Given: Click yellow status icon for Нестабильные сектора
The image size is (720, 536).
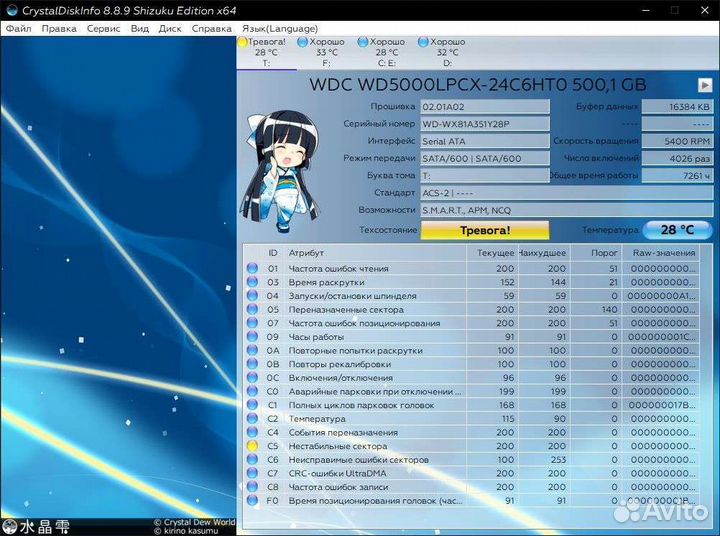Looking at the screenshot, I should coord(252,446).
